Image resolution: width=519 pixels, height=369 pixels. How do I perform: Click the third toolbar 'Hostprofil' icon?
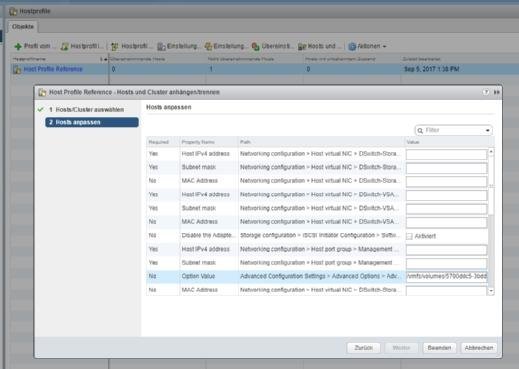[x=115, y=46]
